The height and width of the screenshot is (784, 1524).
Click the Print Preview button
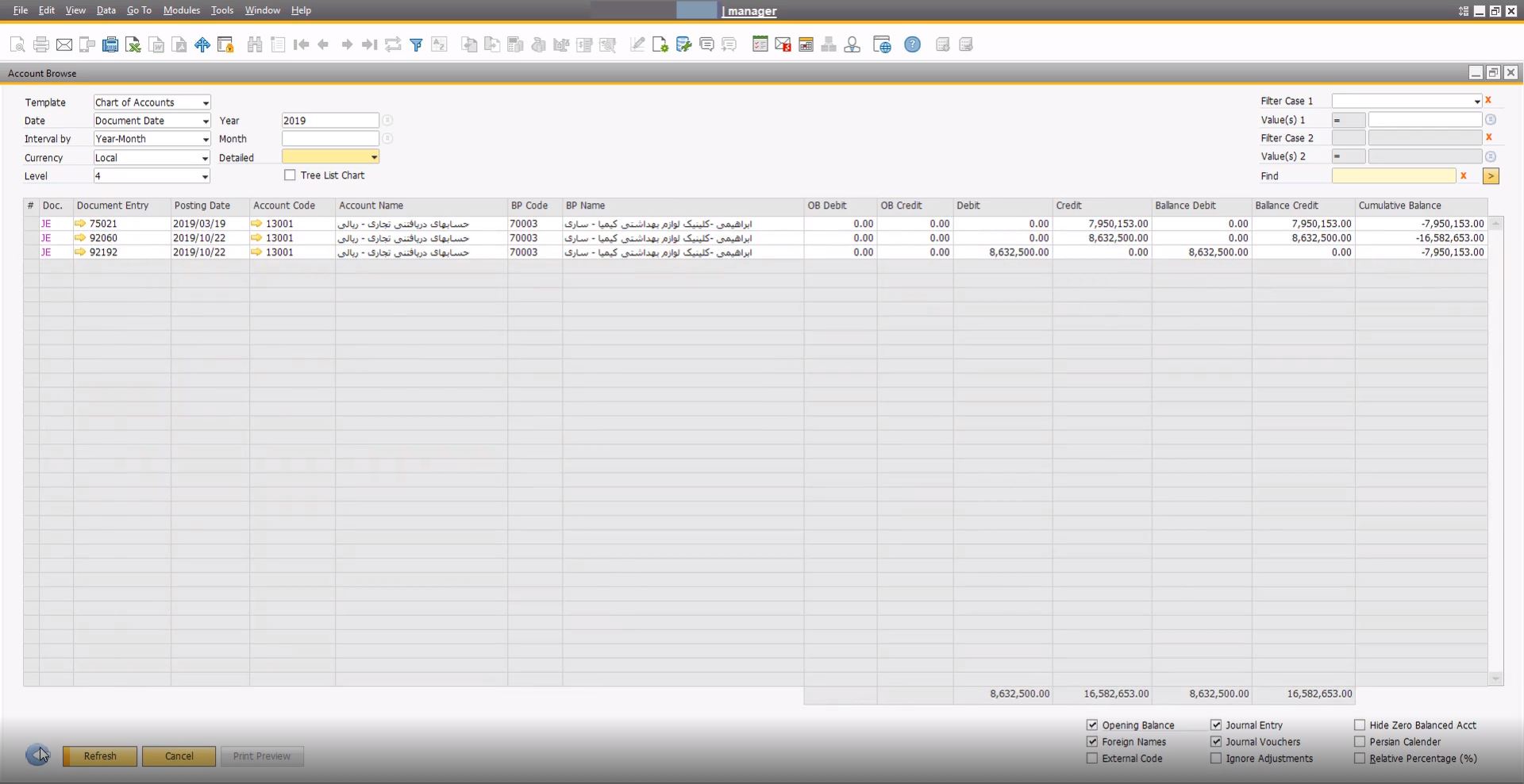pyautogui.click(x=262, y=756)
